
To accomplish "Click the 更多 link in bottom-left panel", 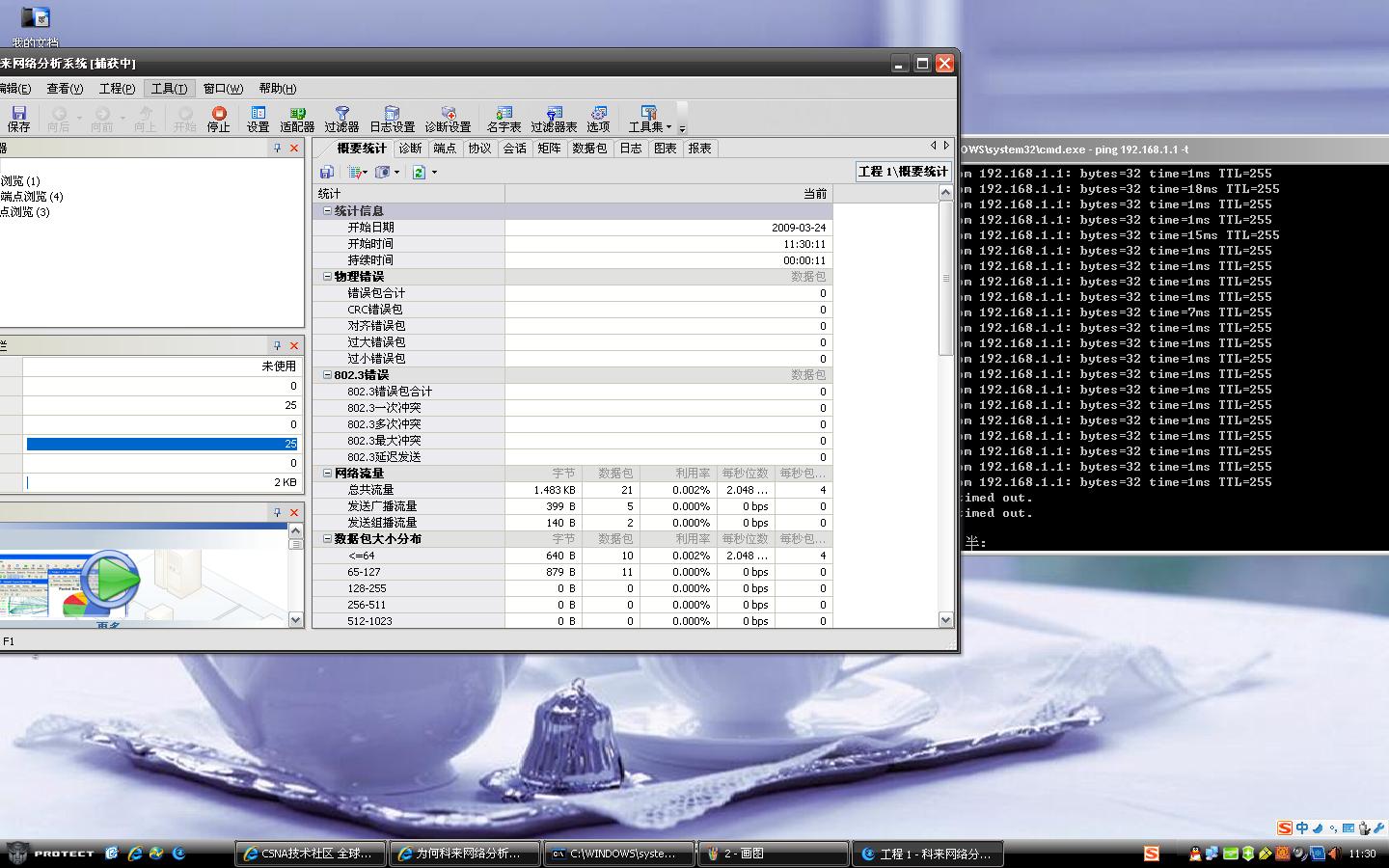I will (x=108, y=625).
